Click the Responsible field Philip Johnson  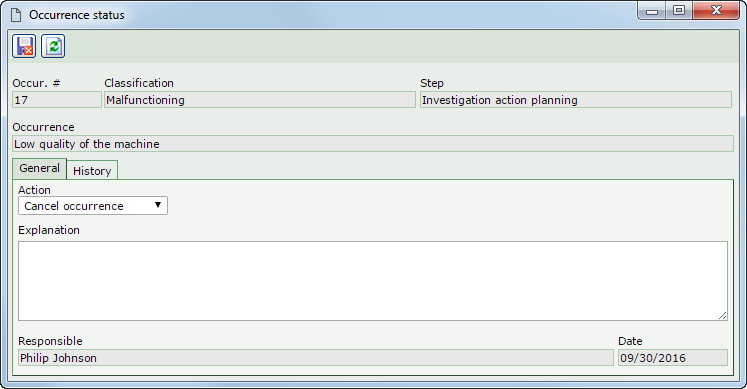pyautogui.click(x=315, y=358)
